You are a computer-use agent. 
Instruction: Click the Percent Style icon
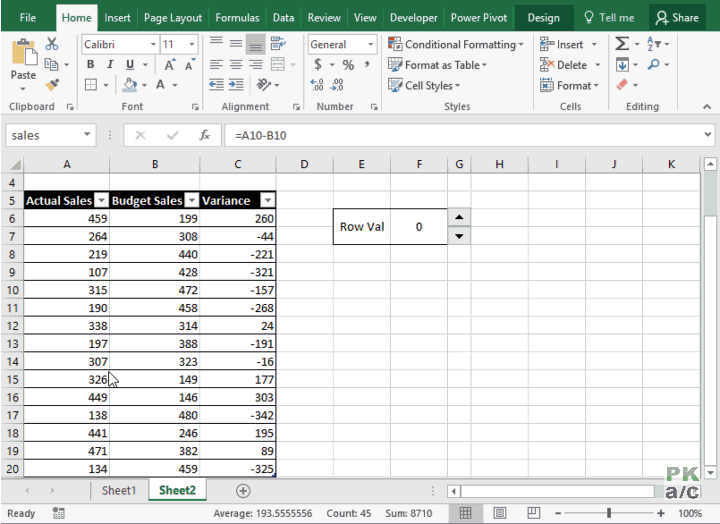348,65
